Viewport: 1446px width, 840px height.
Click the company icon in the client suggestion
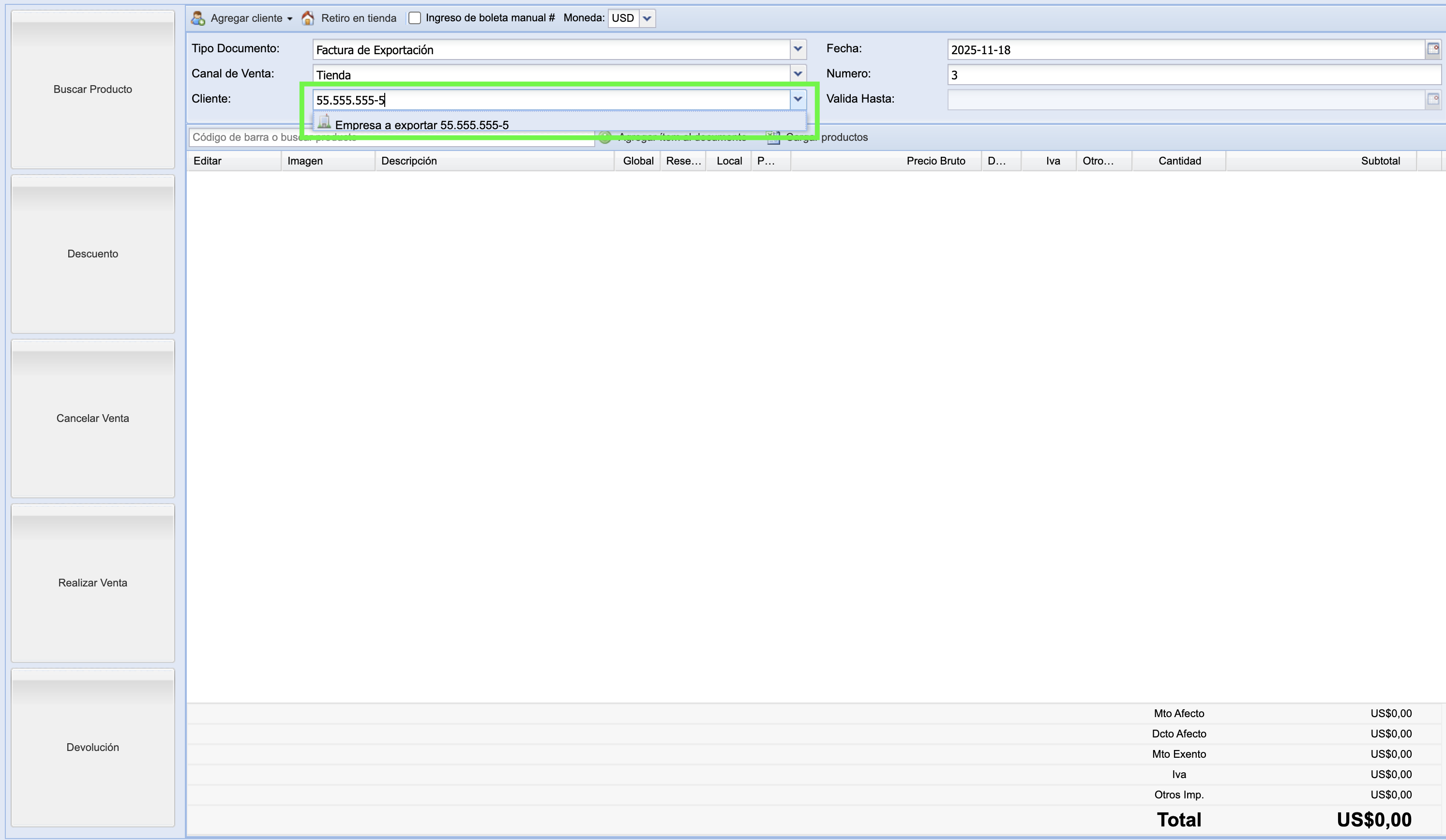tap(324, 121)
